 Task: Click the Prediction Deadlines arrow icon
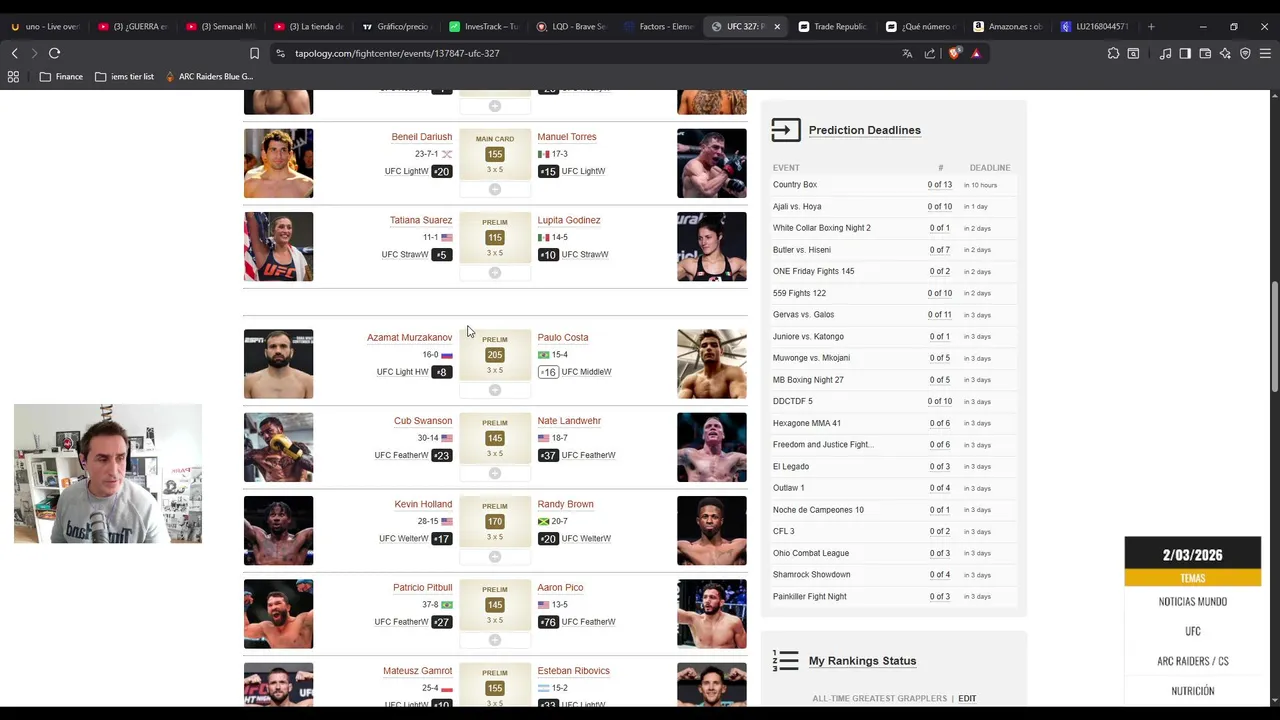pos(786,130)
